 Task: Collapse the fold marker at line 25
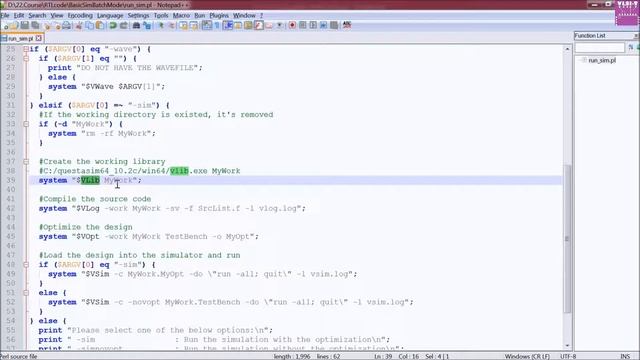click(x=26, y=49)
